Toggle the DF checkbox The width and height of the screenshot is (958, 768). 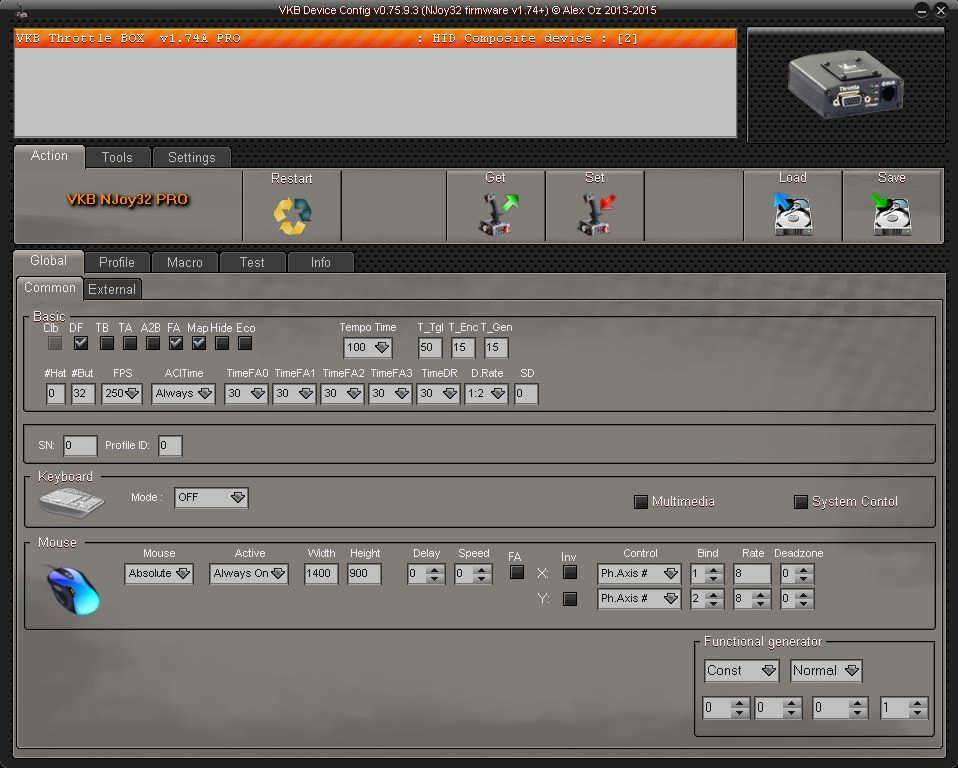click(81, 343)
